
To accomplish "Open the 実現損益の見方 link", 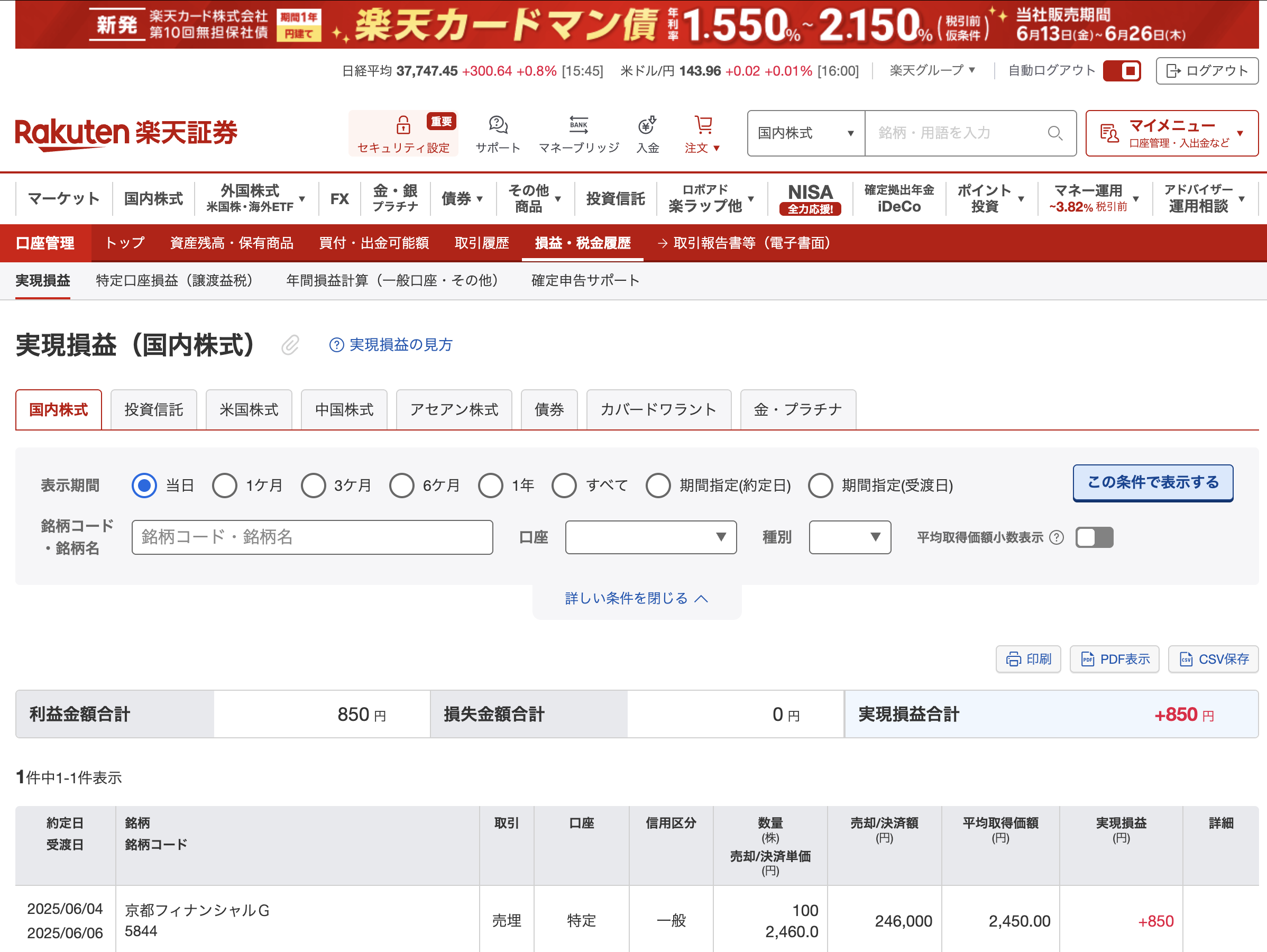I will (401, 345).
